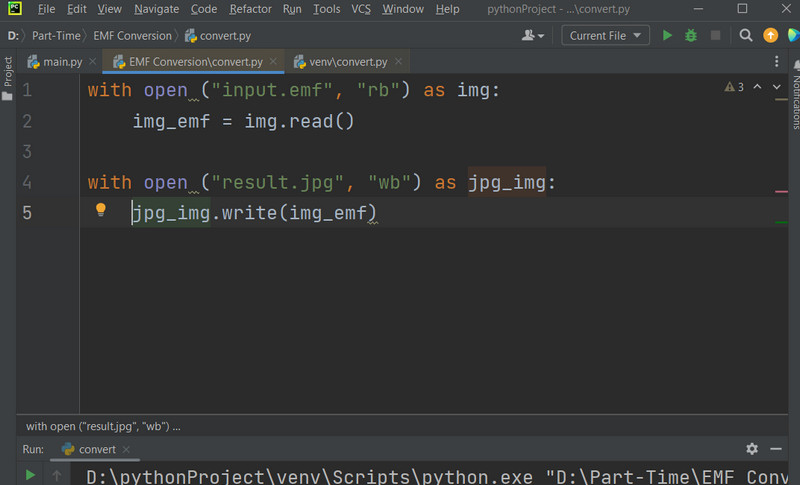
Task: Click the red error stripe mark in scrollbar
Action: click(781, 191)
